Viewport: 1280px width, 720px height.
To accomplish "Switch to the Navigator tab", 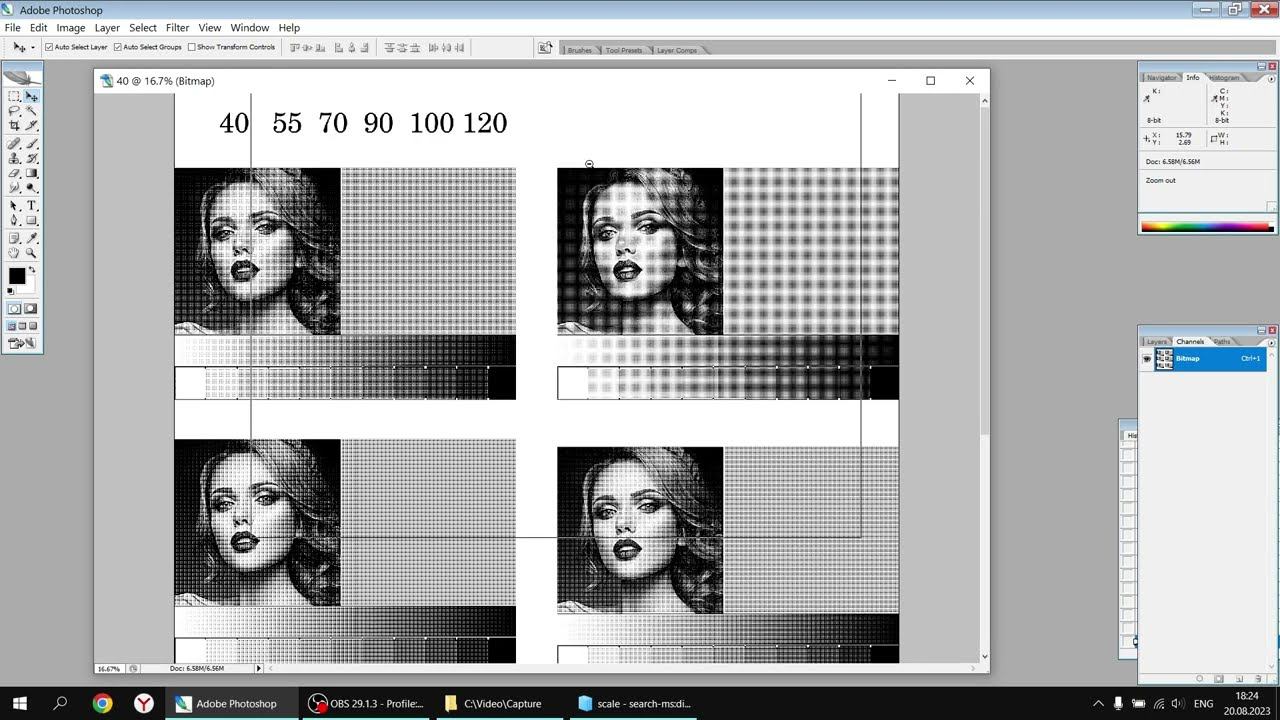I will (1161, 77).
